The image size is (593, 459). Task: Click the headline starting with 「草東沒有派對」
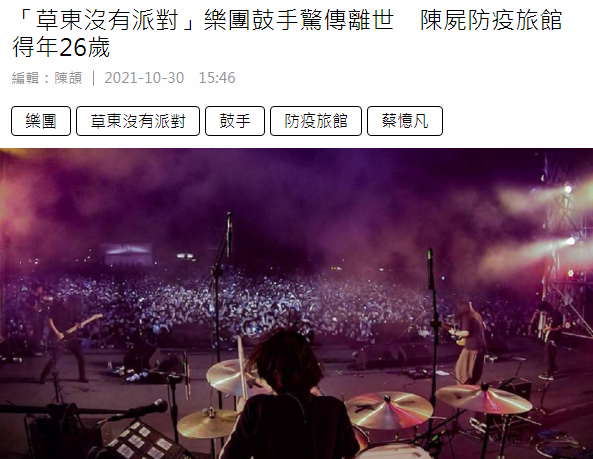pyautogui.click(x=287, y=33)
